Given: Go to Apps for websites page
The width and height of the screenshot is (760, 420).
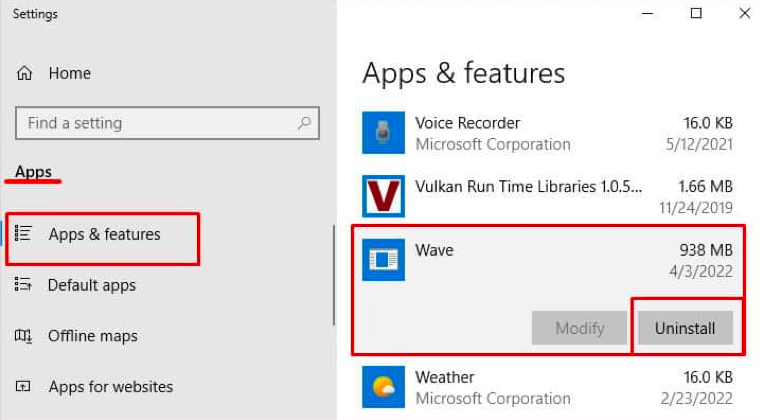Looking at the screenshot, I should point(110,386).
